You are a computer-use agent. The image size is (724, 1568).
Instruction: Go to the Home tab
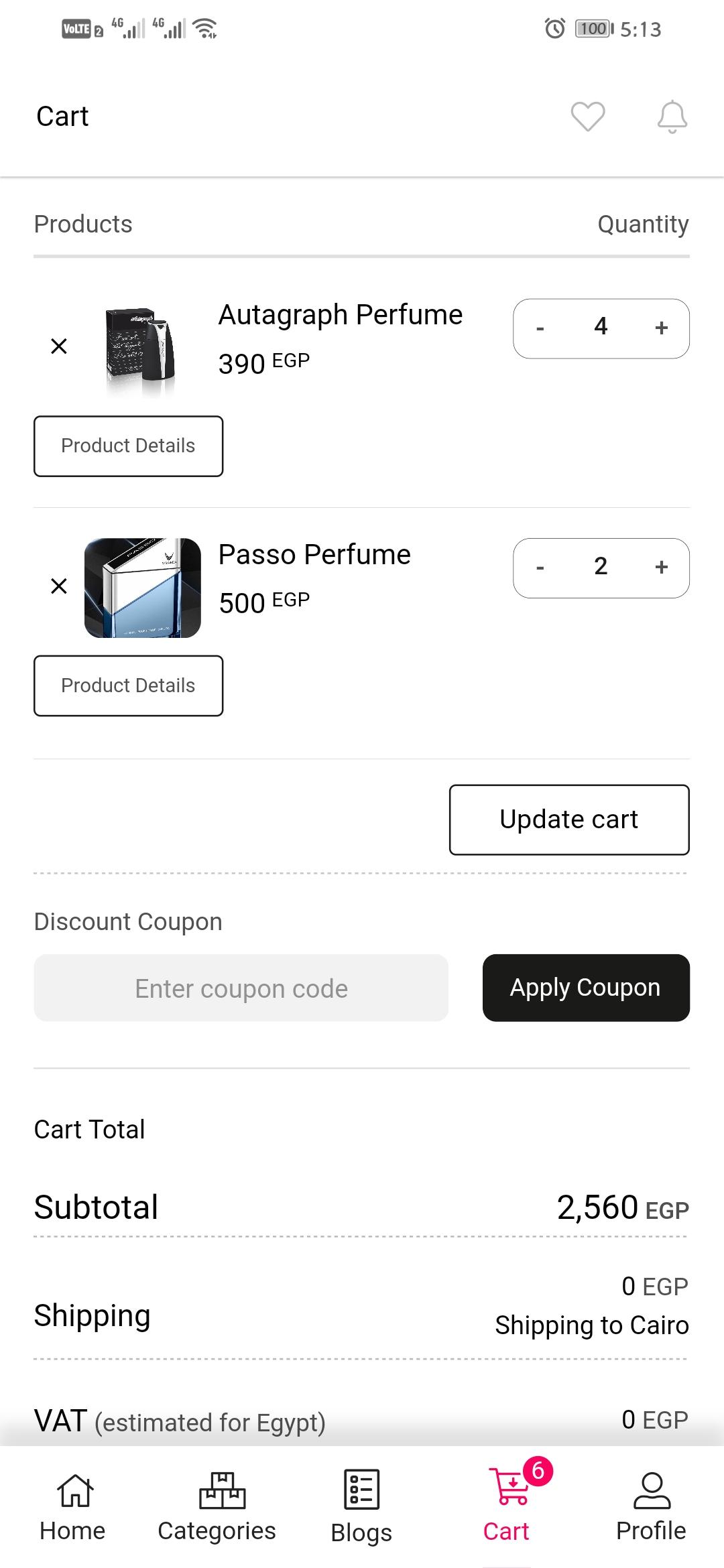point(72,1508)
